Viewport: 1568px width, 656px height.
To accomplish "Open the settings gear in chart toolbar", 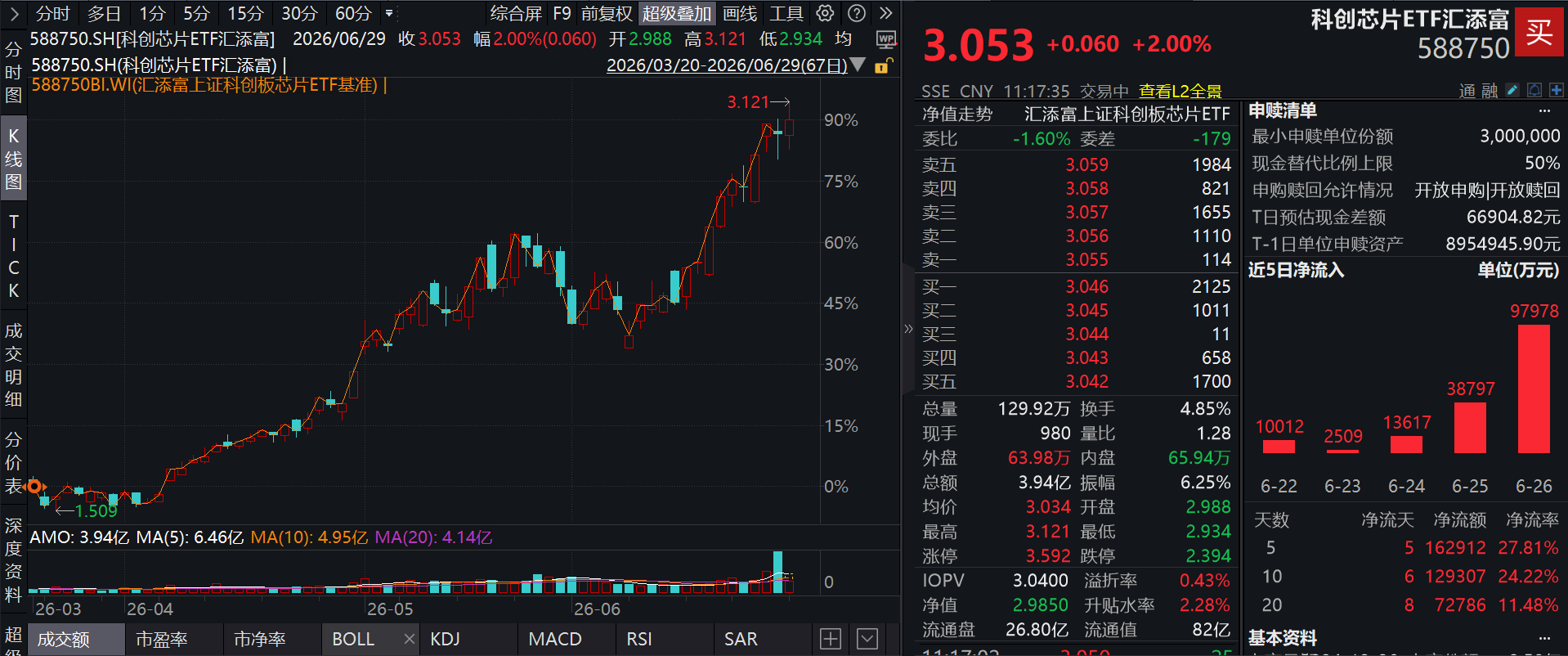I will coord(826,13).
